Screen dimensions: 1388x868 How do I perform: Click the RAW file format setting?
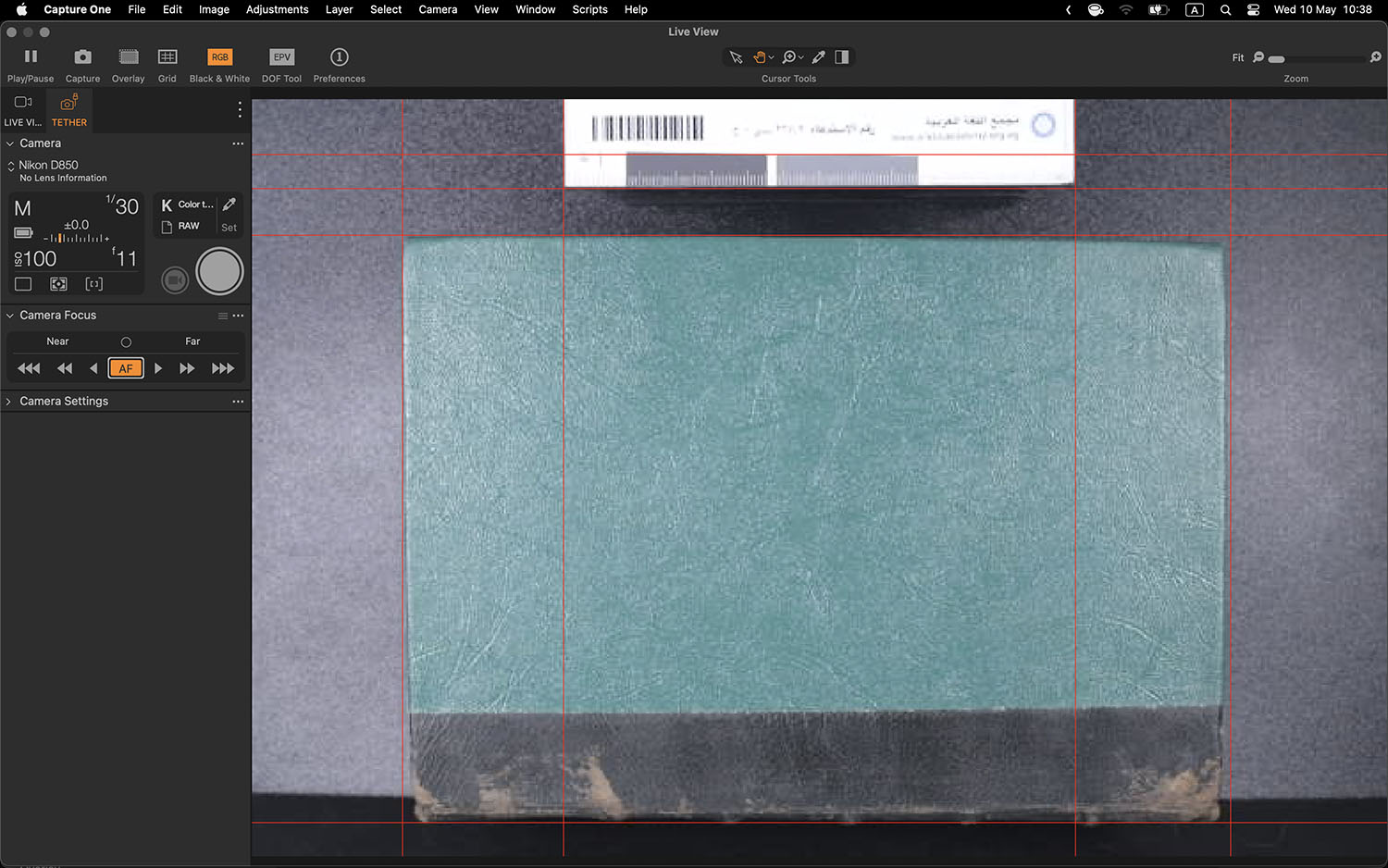[x=181, y=227]
